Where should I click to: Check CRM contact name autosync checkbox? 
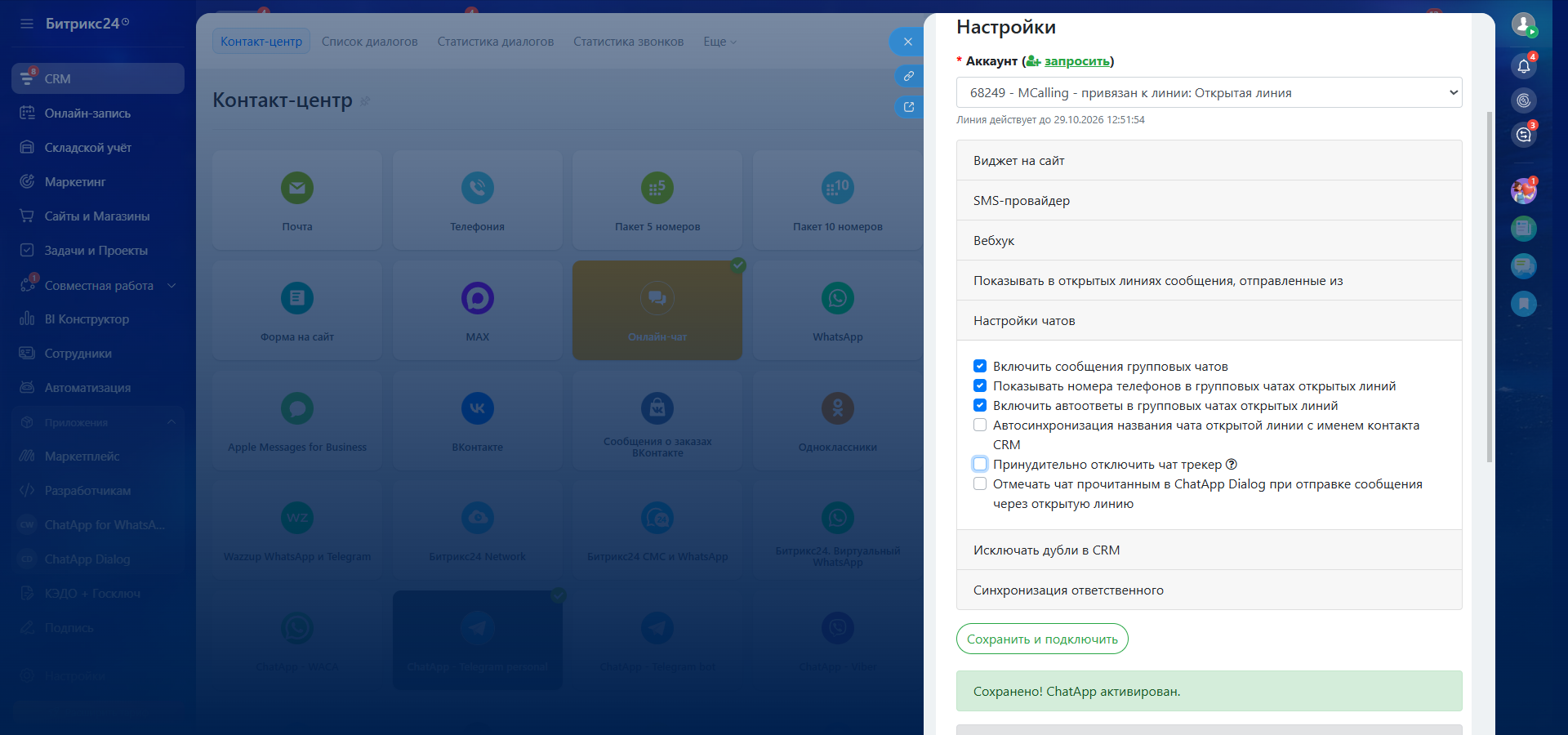[980, 425]
